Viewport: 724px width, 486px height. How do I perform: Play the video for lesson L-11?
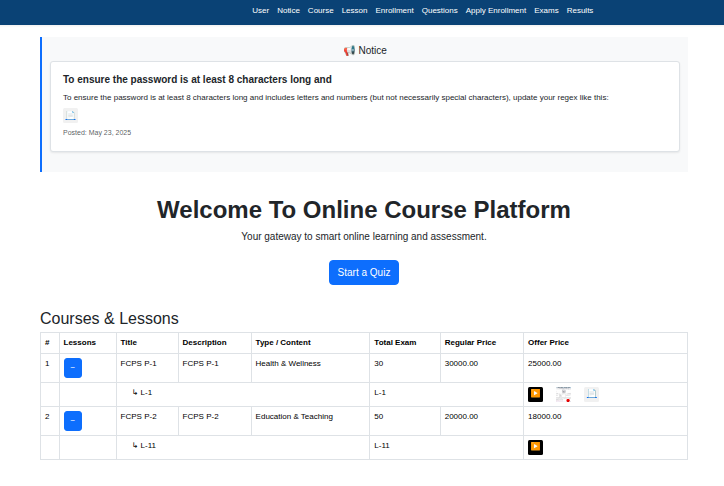[535, 447]
